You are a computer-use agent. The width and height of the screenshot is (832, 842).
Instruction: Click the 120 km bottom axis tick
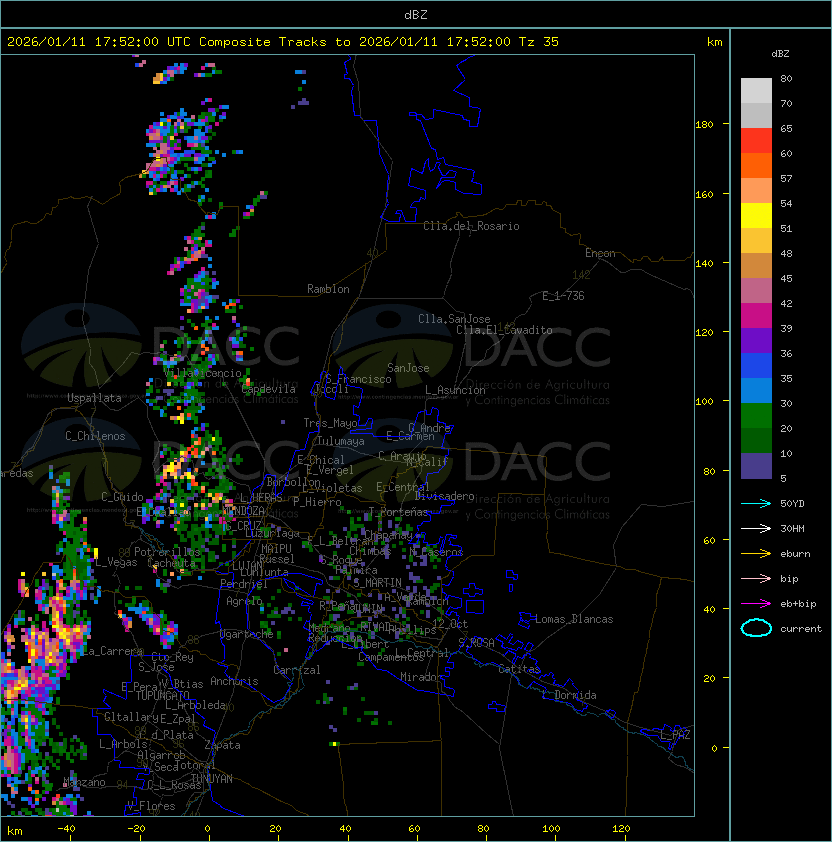[x=621, y=829]
